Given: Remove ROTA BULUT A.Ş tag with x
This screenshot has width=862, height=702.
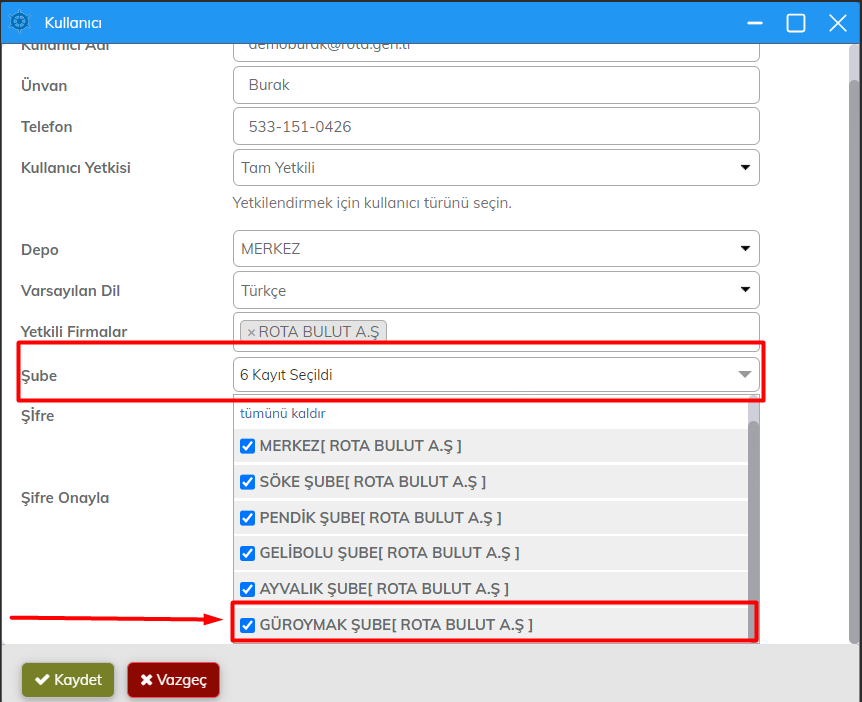Looking at the screenshot, I should point(251,332).
